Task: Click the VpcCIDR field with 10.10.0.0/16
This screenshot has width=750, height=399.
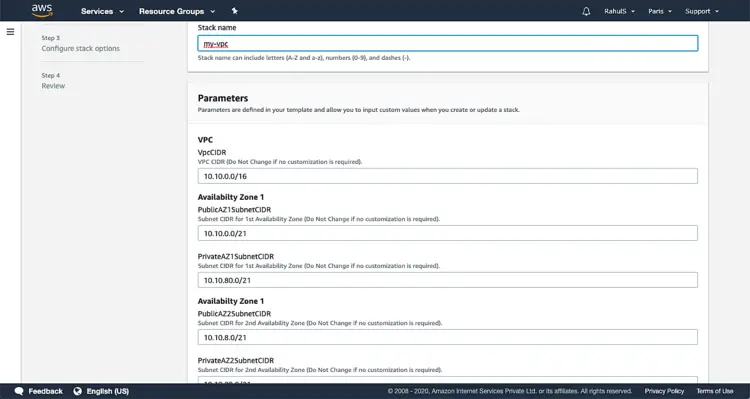Action: click(x=448, y=176)
